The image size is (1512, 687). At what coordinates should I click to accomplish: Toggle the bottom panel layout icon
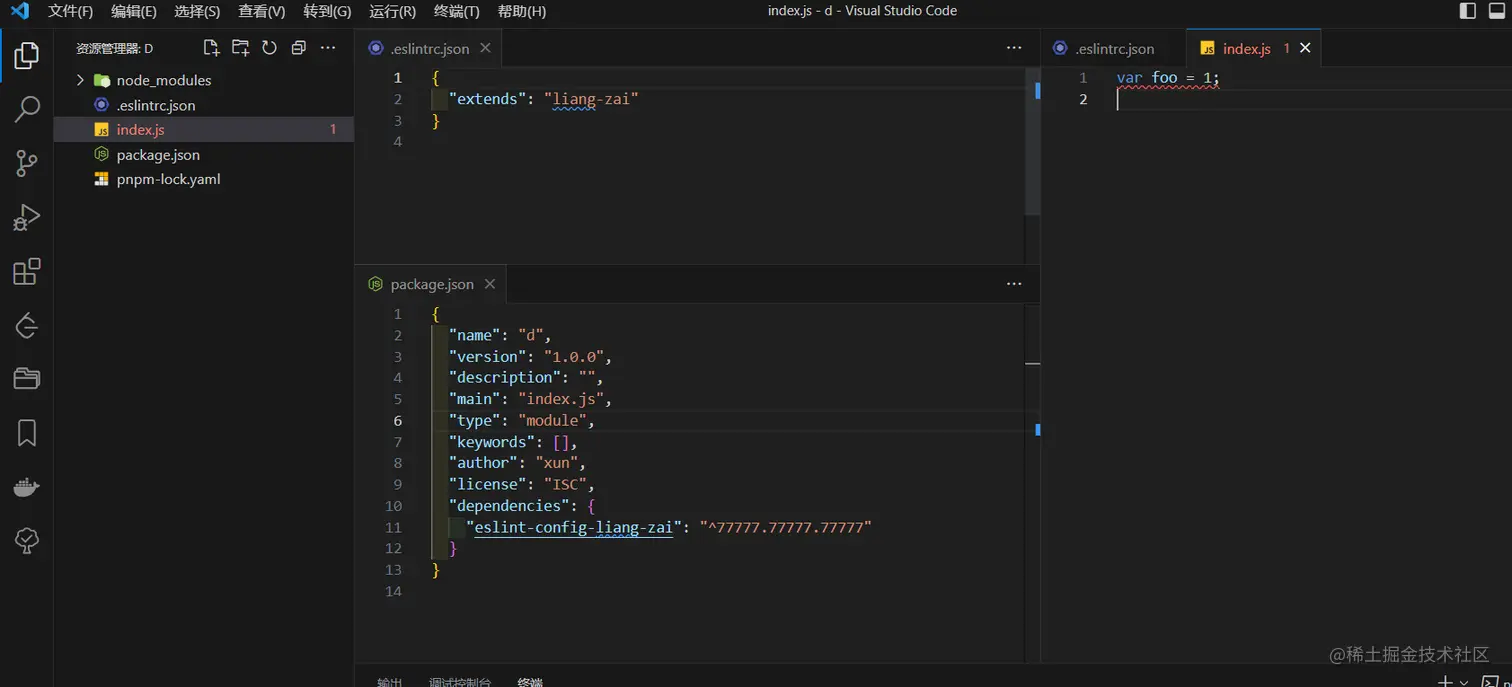tap(1499, 11)
